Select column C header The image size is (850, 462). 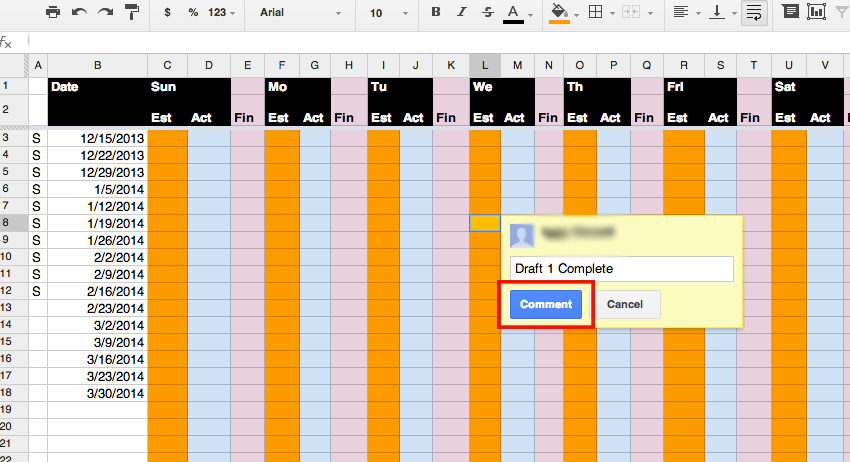[168, 66]
